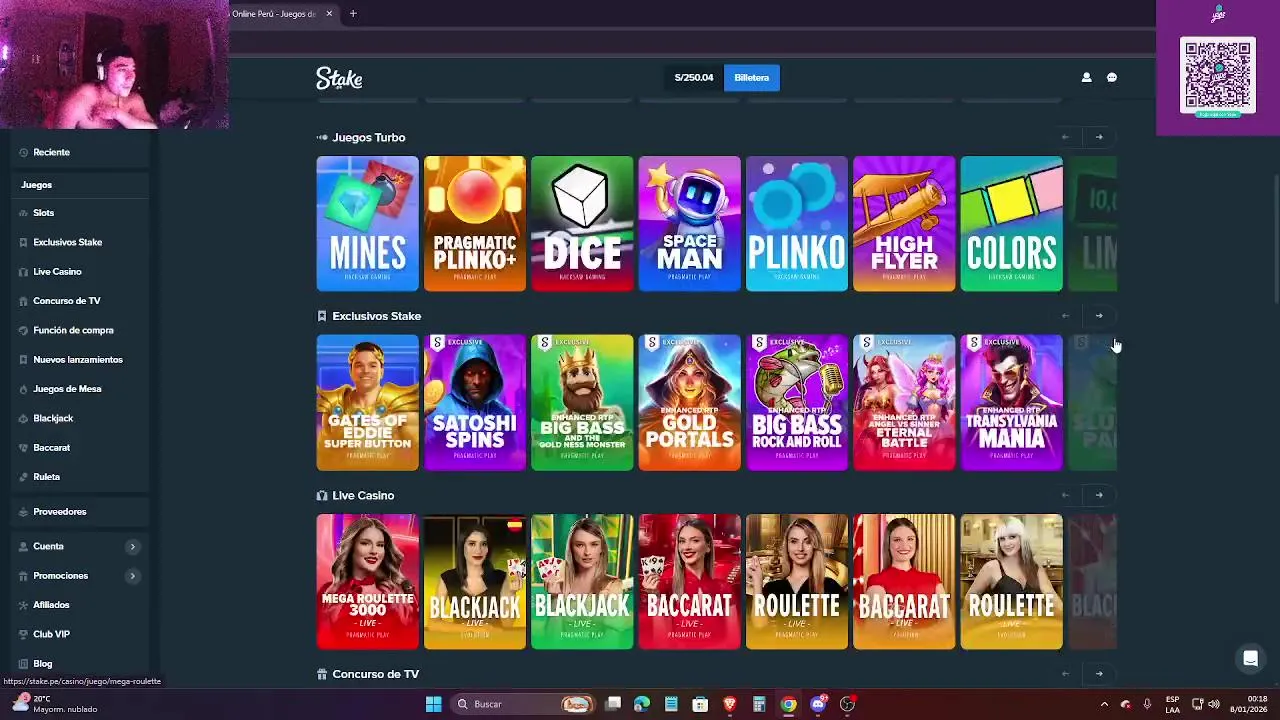Open the Space Man game thumbnail
This screenshot has height=720, width=1280.
click(690, 224)
